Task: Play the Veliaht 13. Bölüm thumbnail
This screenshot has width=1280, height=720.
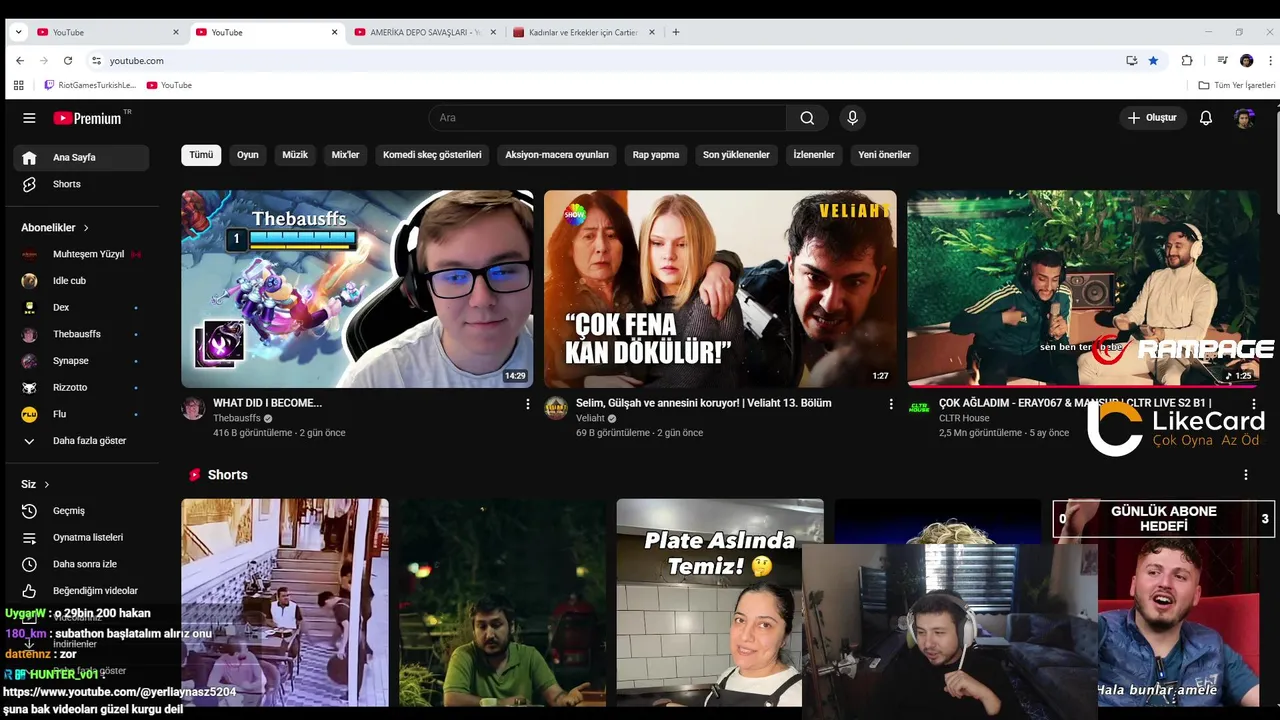Action: tap(720, 289)
